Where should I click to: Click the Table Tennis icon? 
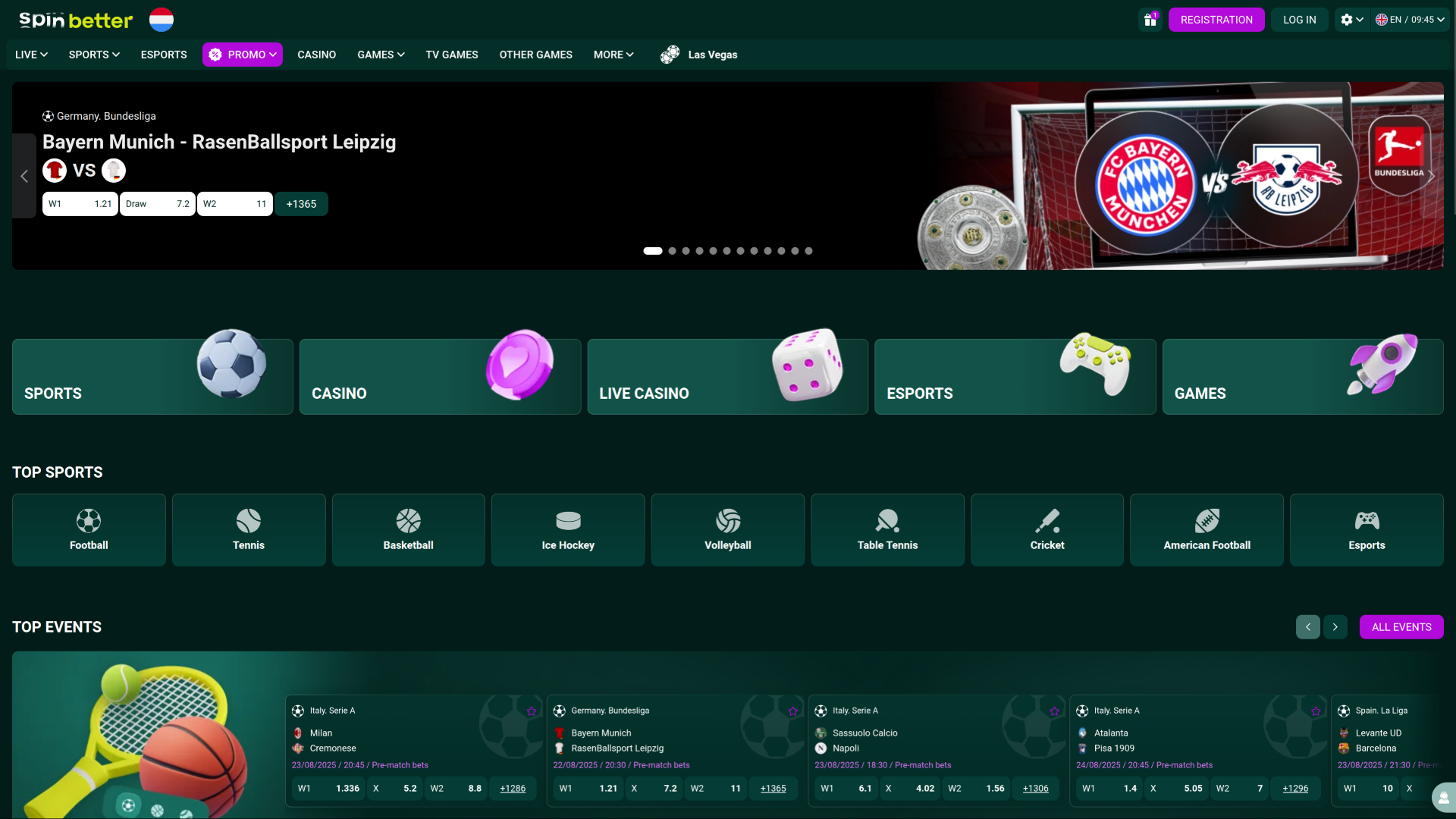click(886, 521)
